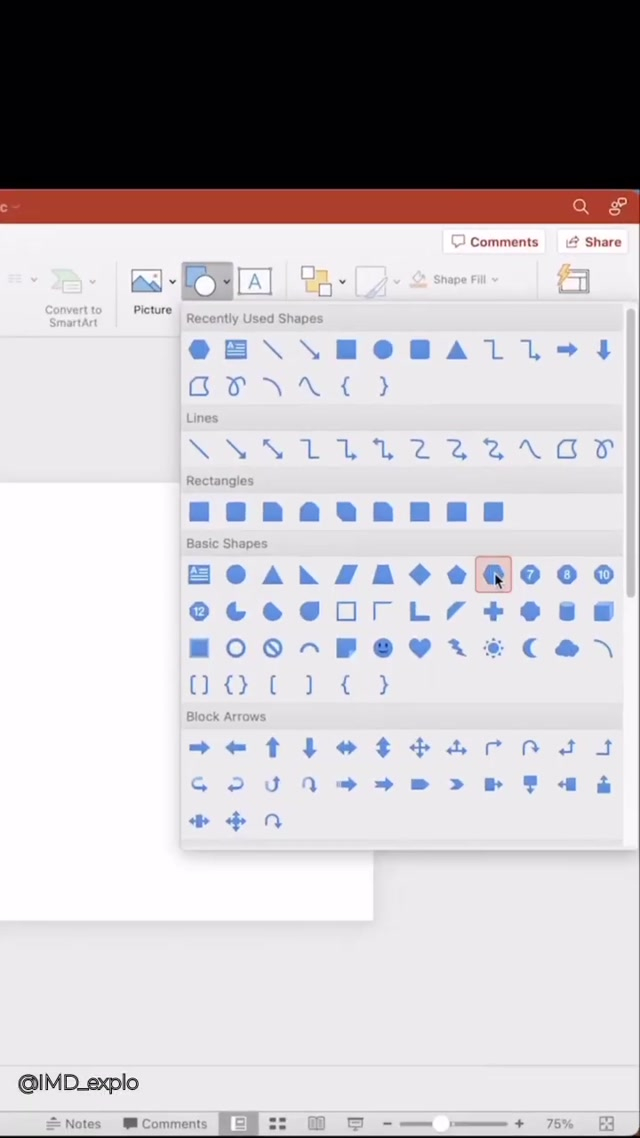This screenshot has width=640, height=1138.
Task: Open the Picture dropdown arrow
Action: click(x=172, y=282)
